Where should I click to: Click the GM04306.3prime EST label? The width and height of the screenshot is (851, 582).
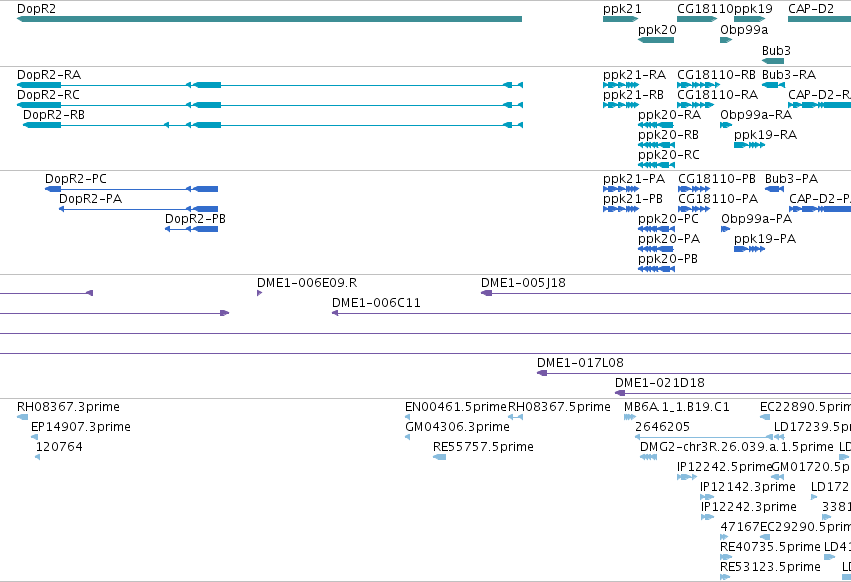click(x=458, y=427)
